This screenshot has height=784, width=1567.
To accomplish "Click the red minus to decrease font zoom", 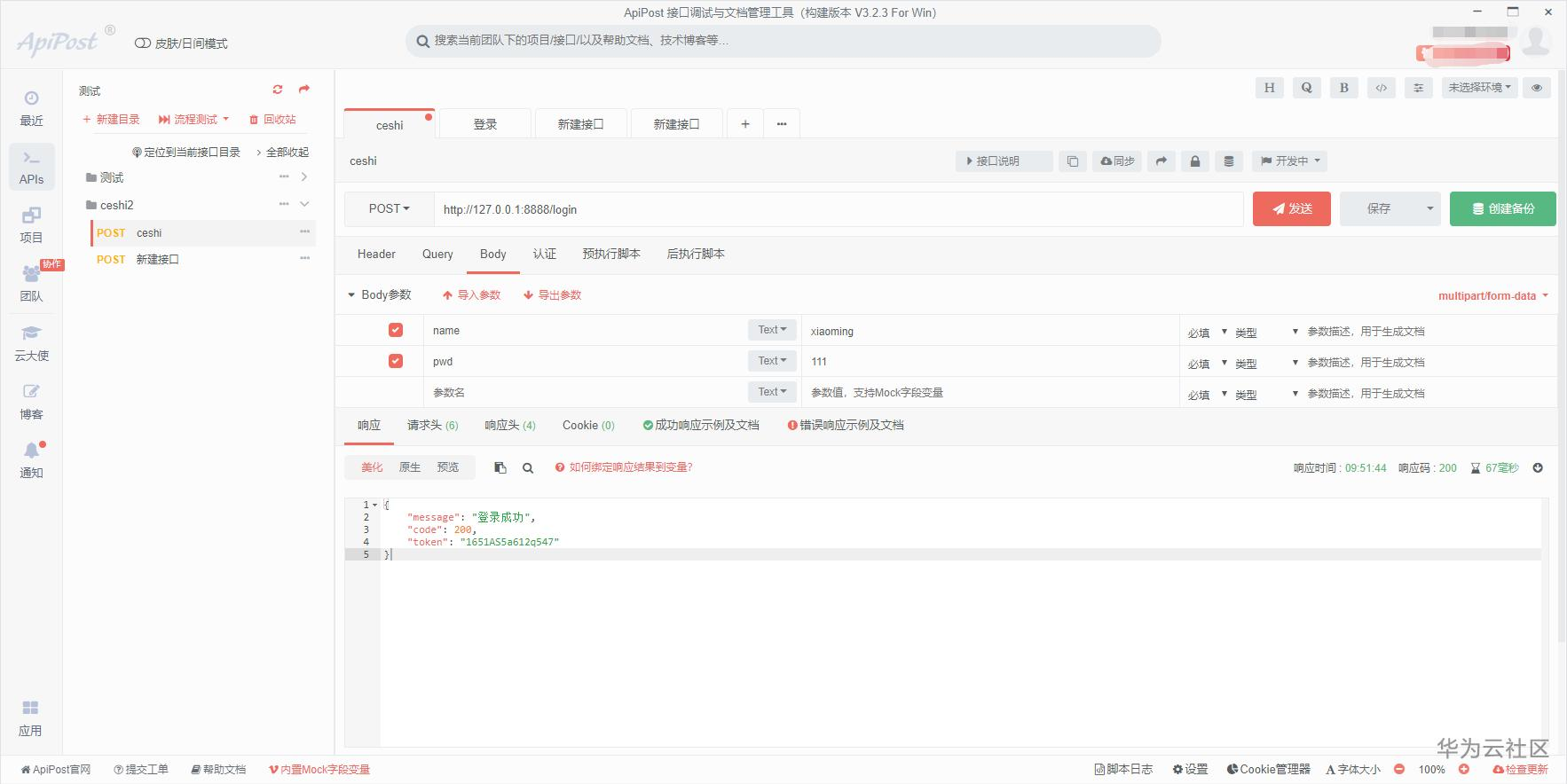I will [x=1399, y=769].
